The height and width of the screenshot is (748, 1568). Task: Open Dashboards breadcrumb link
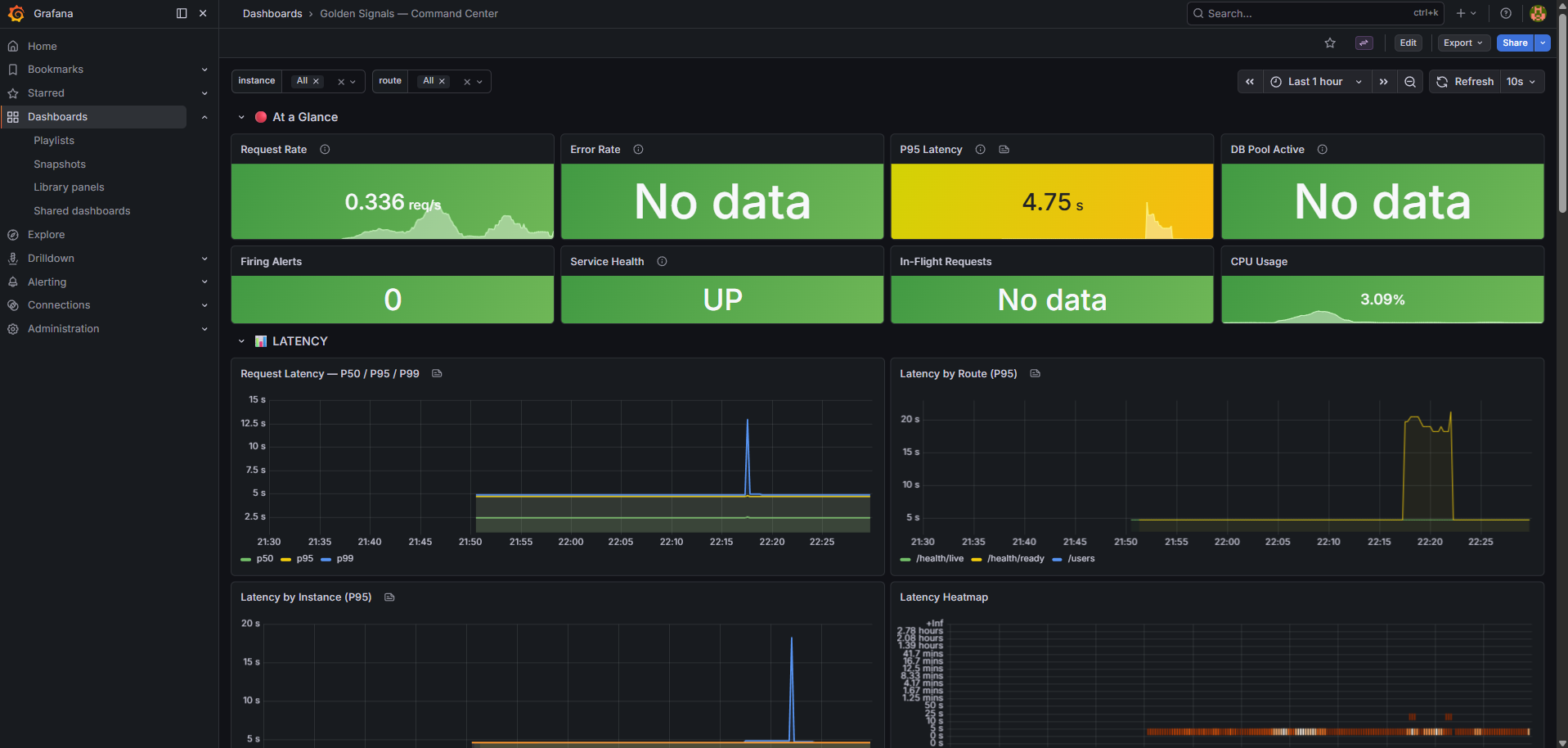pos(272,14)
